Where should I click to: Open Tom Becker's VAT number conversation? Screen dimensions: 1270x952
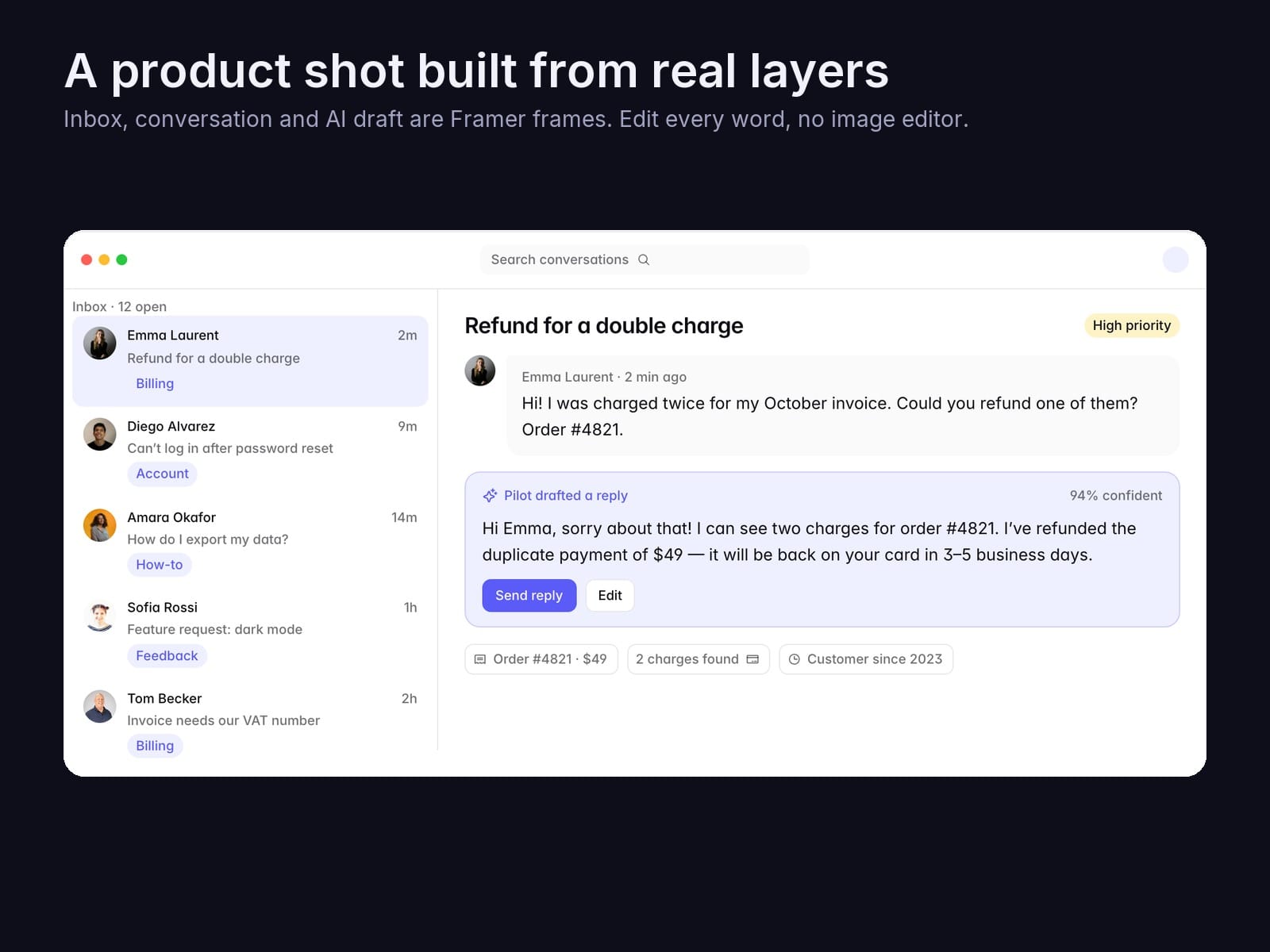point(250,723)
